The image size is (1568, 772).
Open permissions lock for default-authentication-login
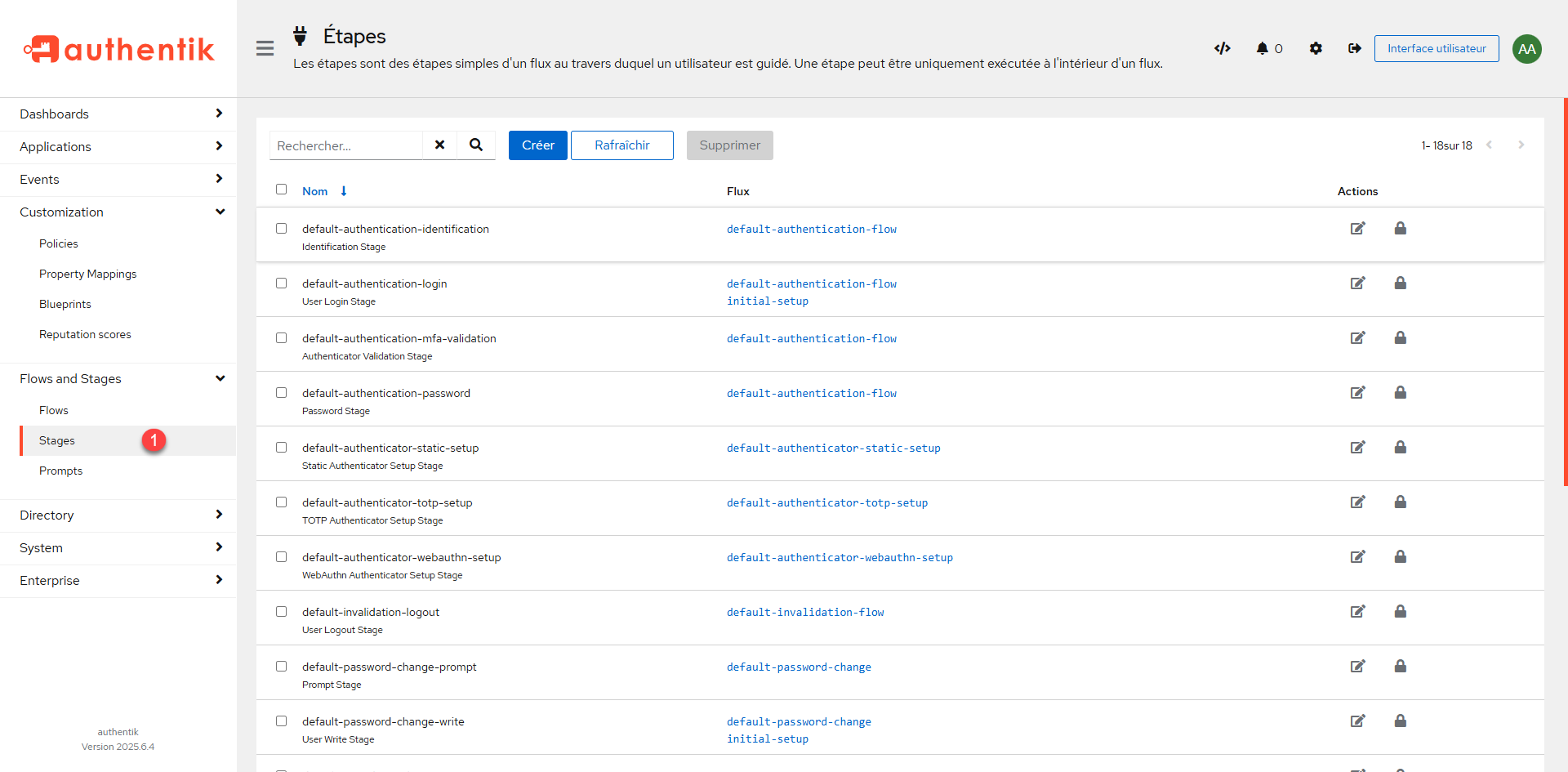(1400, 283)
